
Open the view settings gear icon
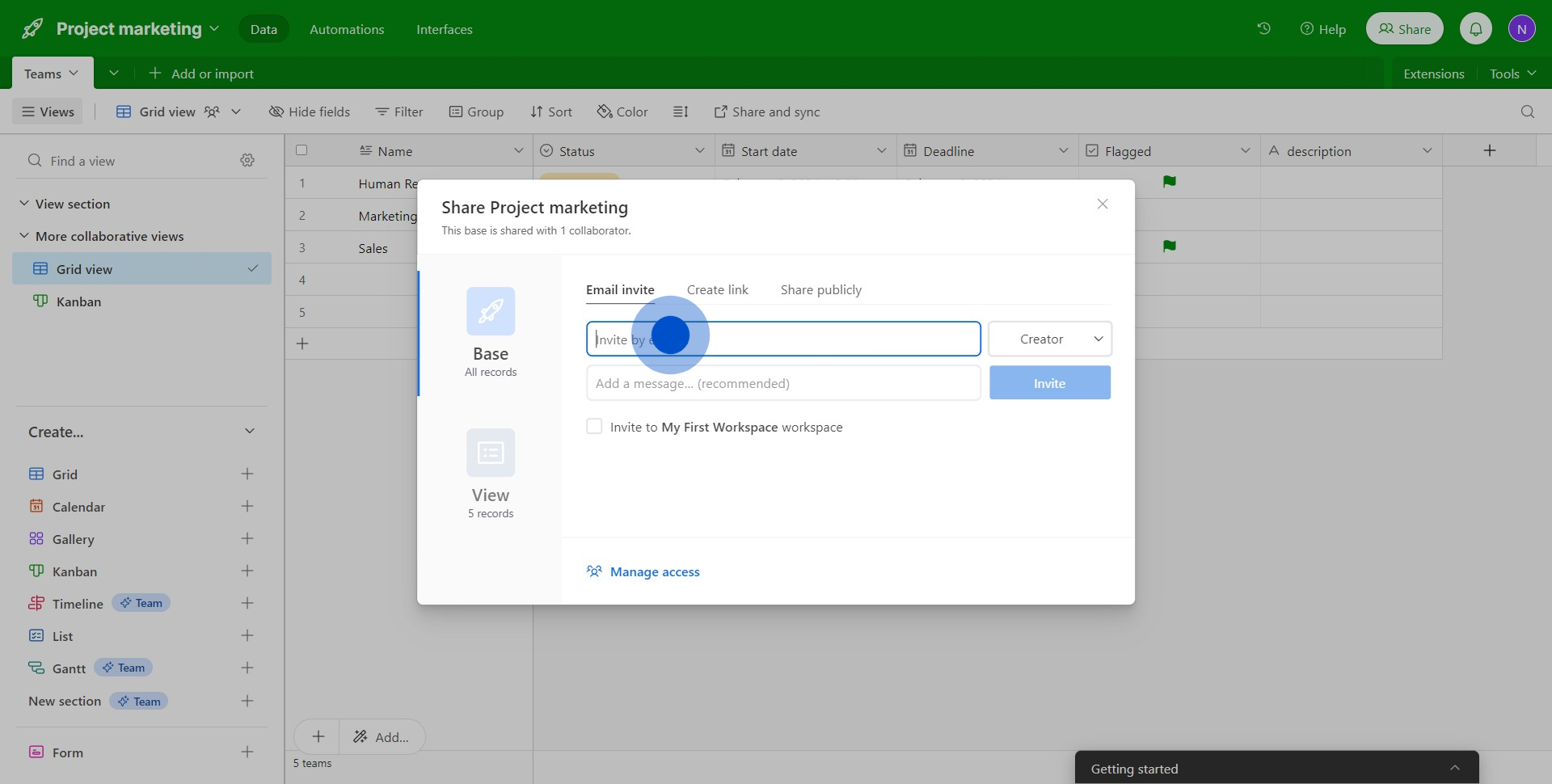tap(247, 160)
